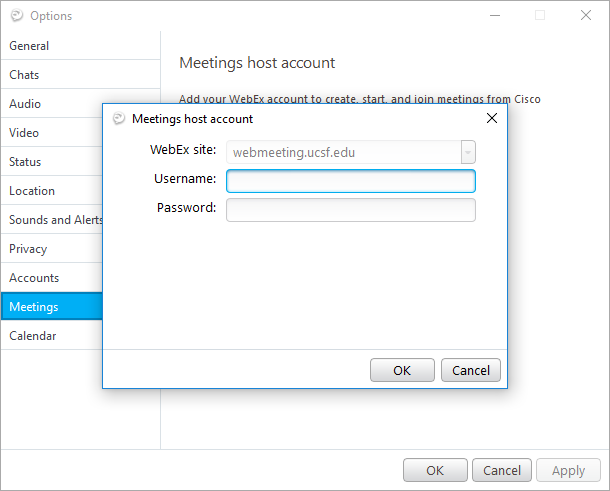This screenshot has height=491, width=610.
Task: Go to the Video options
Action: pos(52,133)
